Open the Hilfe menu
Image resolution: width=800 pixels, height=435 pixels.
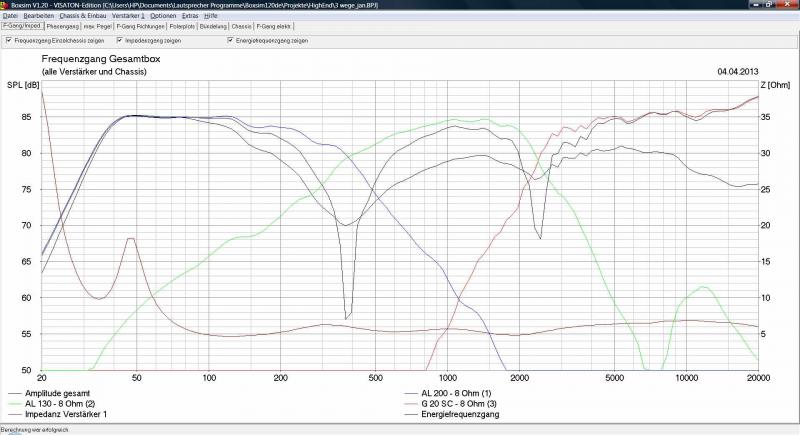click(x=211, y=16)
